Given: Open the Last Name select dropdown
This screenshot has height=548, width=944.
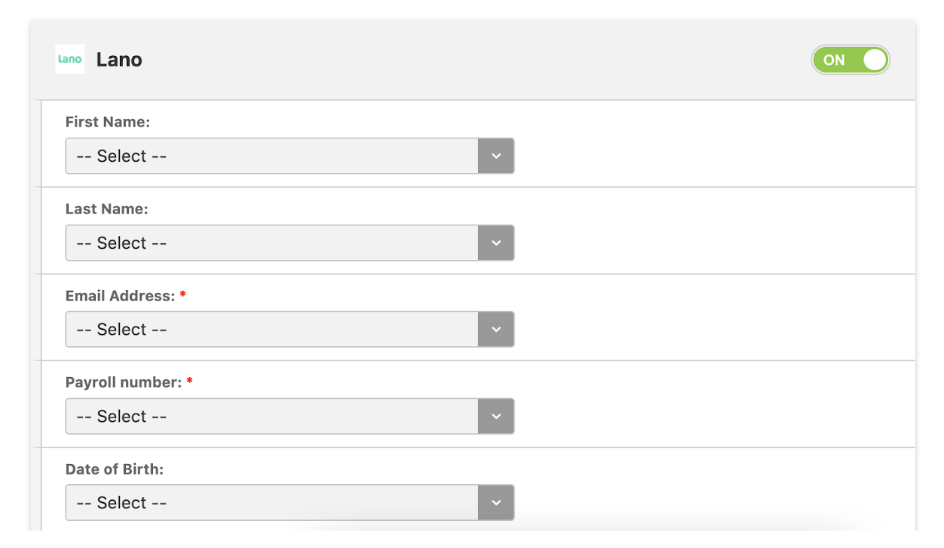Looking at the screenshot, I should pyautogui.click(x=290, y=243).
